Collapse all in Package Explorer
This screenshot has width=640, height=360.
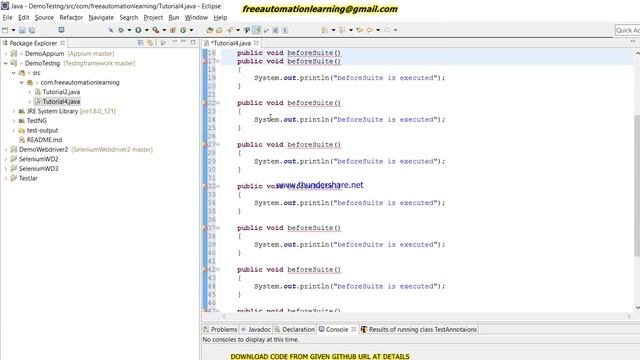click(x=140, y=43)
